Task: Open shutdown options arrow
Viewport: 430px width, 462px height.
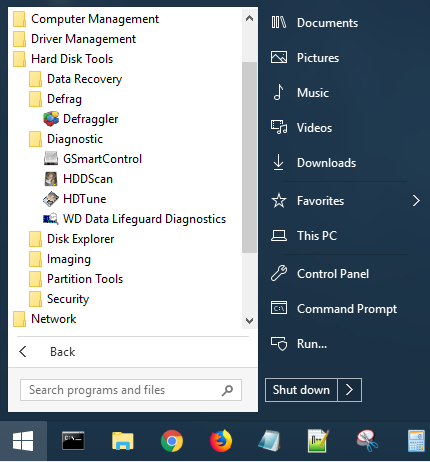Action: [x=349, y=390]
